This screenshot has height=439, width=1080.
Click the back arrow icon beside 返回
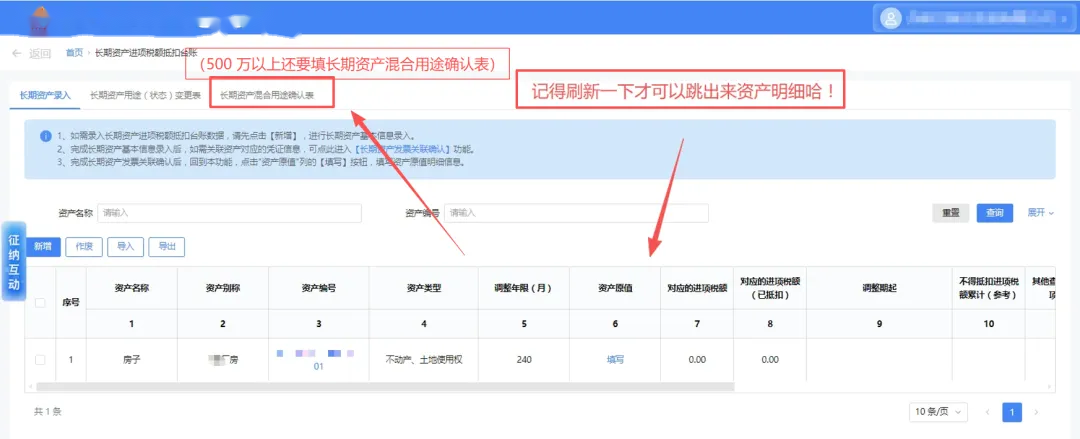point(17,54)
